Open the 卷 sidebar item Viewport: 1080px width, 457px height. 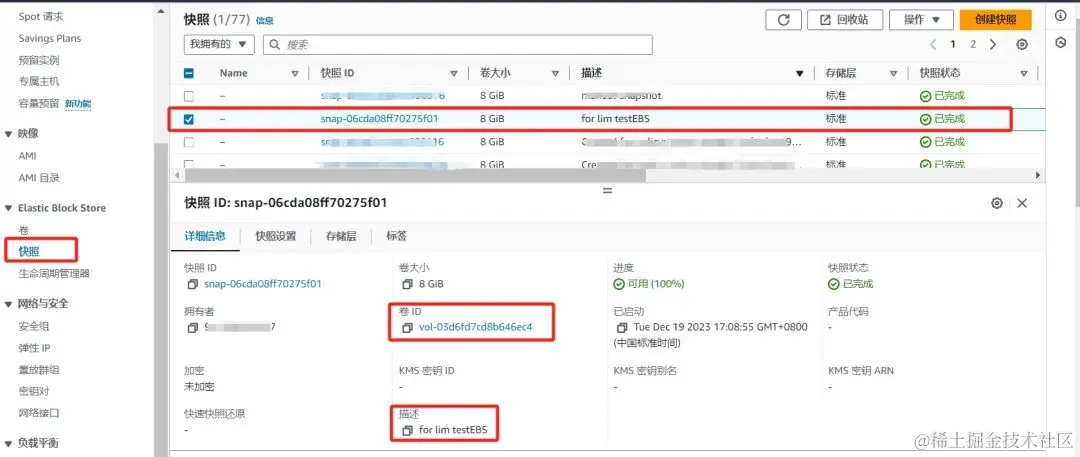[23, 230]
